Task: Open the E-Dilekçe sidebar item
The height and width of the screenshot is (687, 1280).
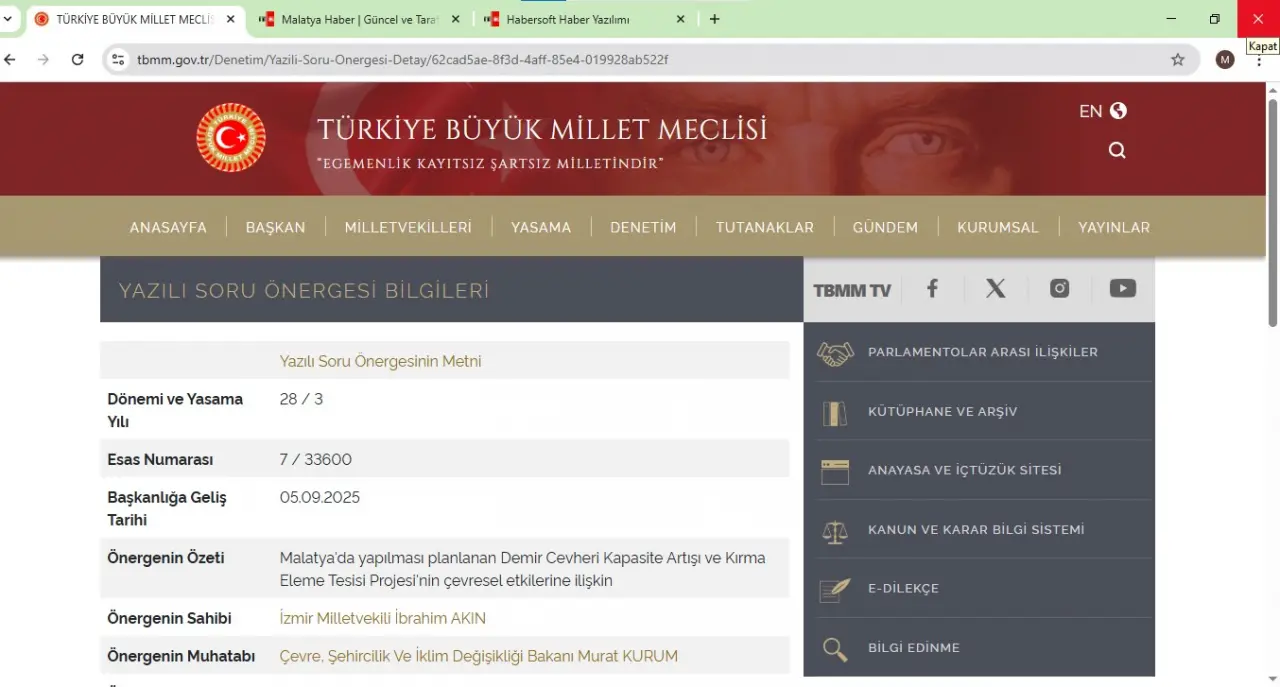Action: pos(903,588)
